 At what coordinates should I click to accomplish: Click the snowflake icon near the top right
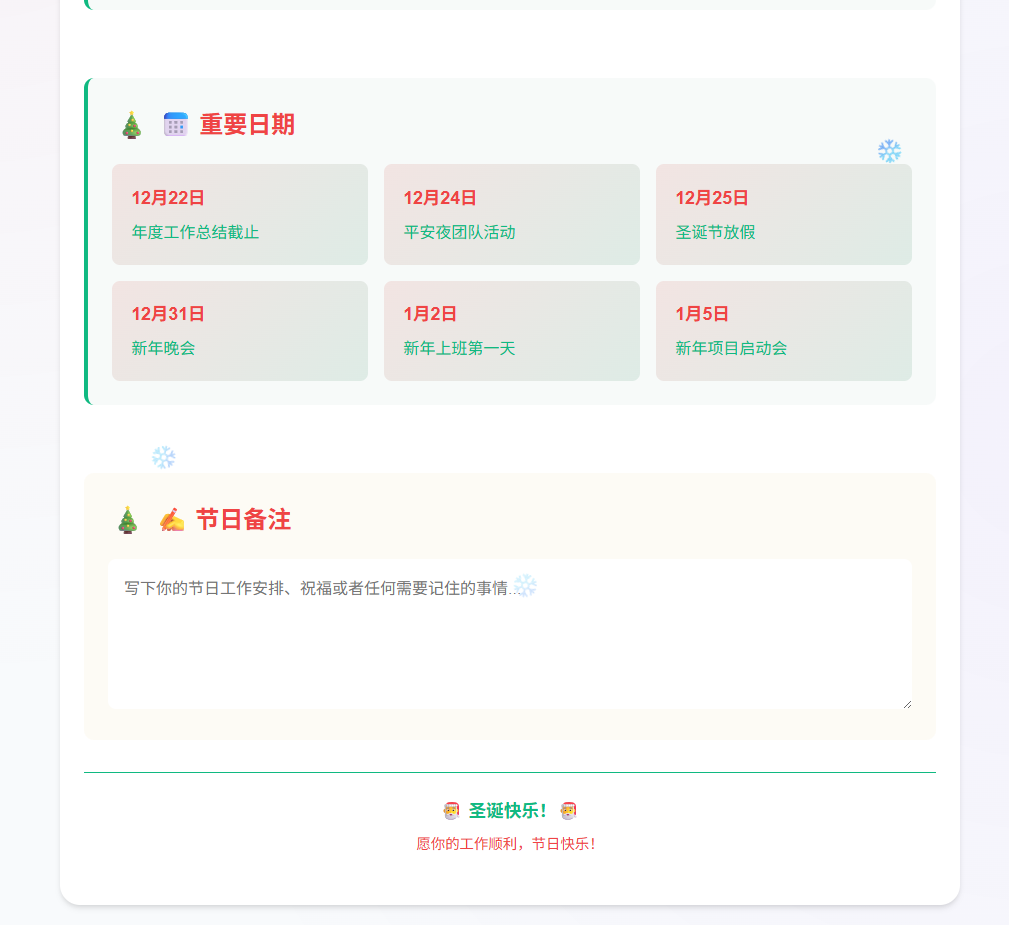coord(889,151)
